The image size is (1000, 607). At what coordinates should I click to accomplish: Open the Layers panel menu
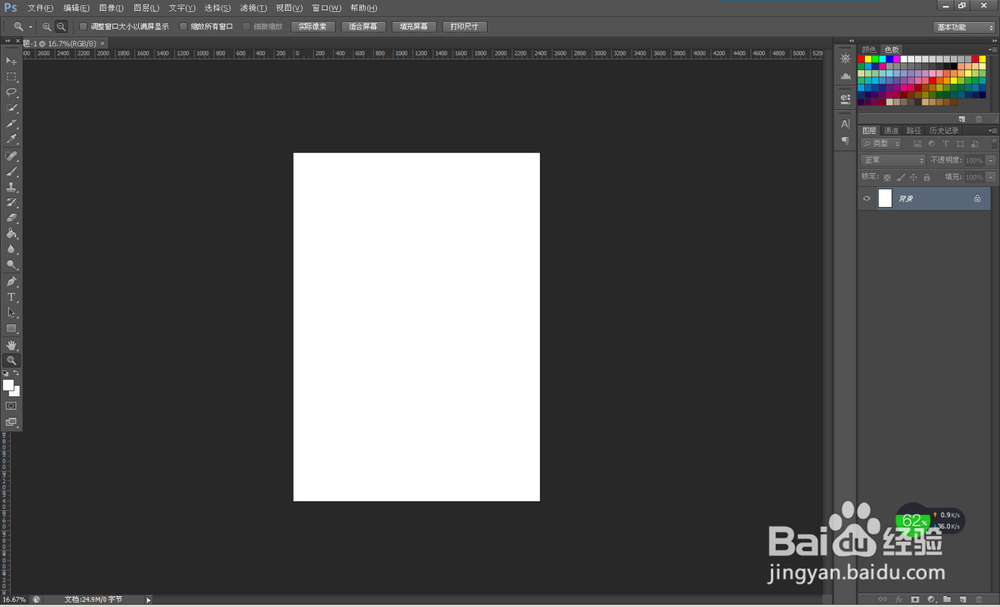(991, 131)
